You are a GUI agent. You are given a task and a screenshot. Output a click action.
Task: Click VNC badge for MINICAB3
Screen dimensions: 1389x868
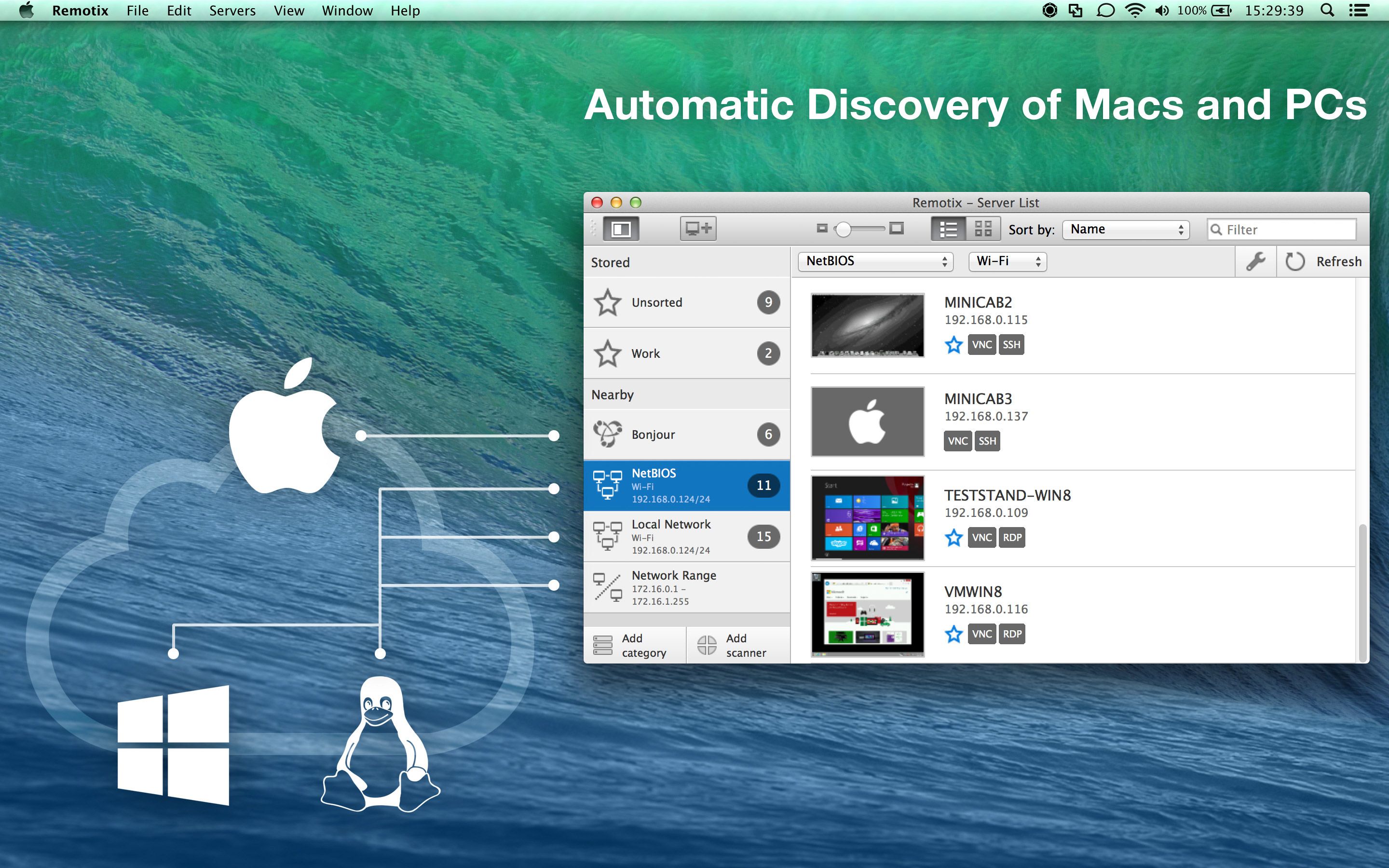click(957, 441)
